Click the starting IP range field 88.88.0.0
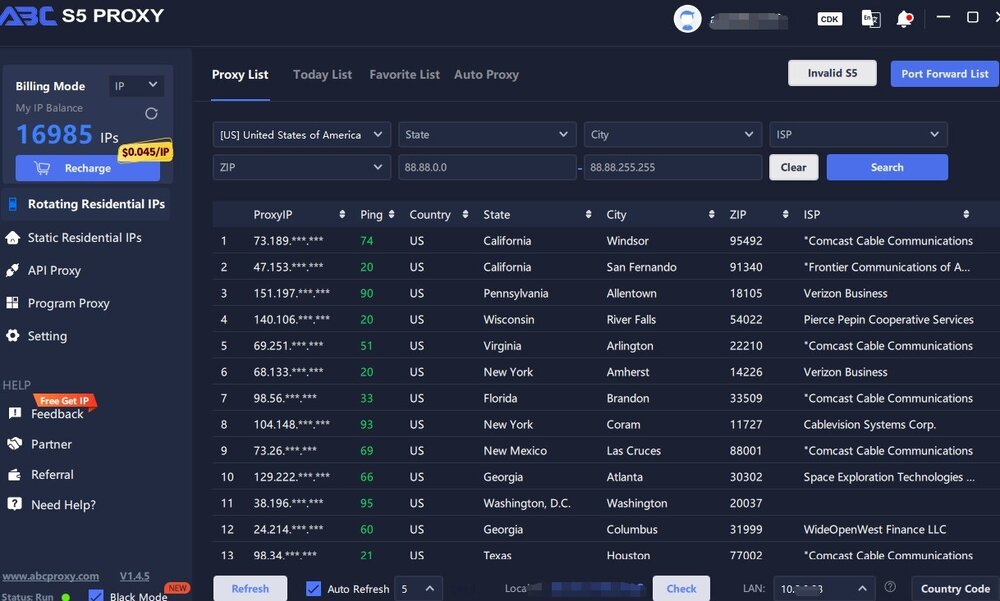 (487, 168)
